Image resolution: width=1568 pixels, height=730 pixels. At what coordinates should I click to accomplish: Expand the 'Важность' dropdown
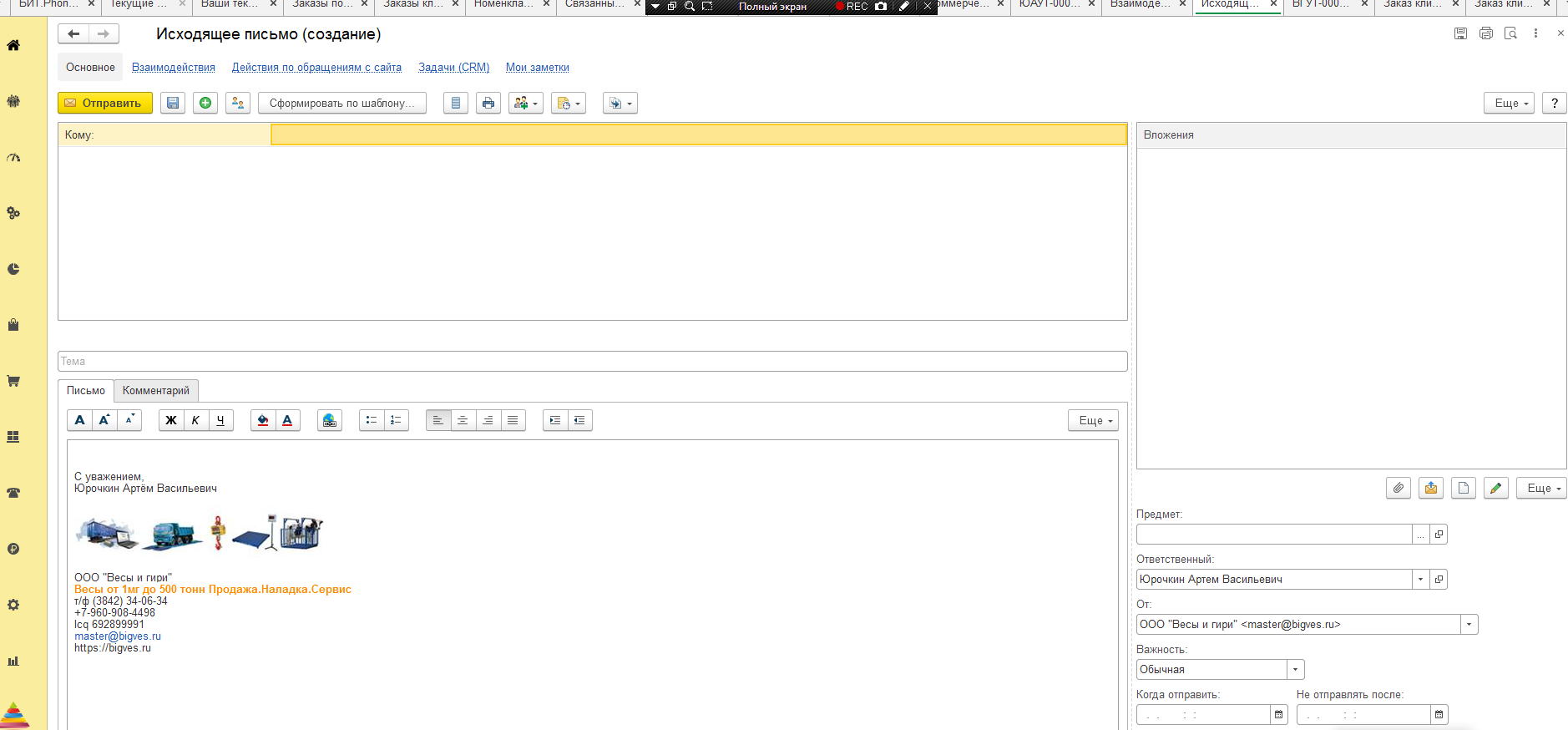(1296, 669)
